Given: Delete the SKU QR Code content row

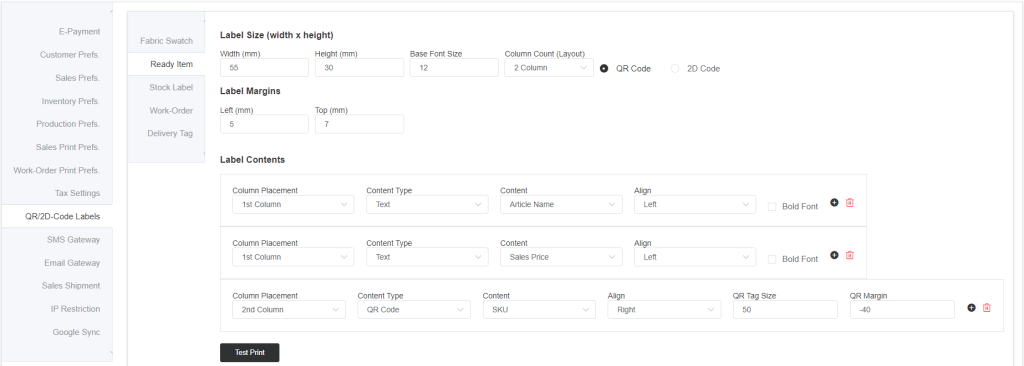Looking at the screenshot, I should pyautogui.click(x=987, y=307).
